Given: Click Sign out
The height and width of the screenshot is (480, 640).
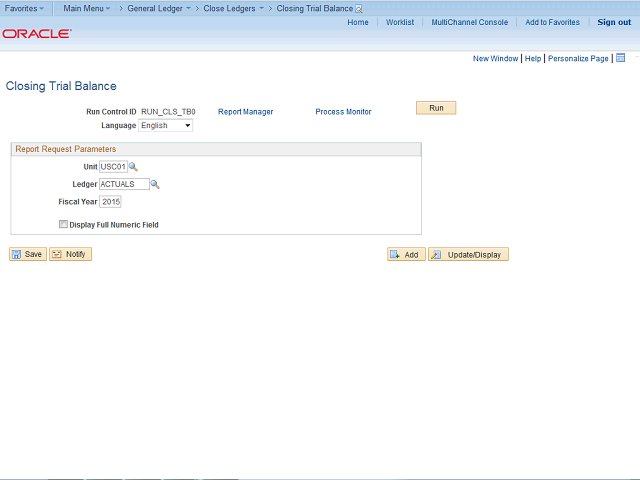Looking at the screenshot, I should click(614, 22).
